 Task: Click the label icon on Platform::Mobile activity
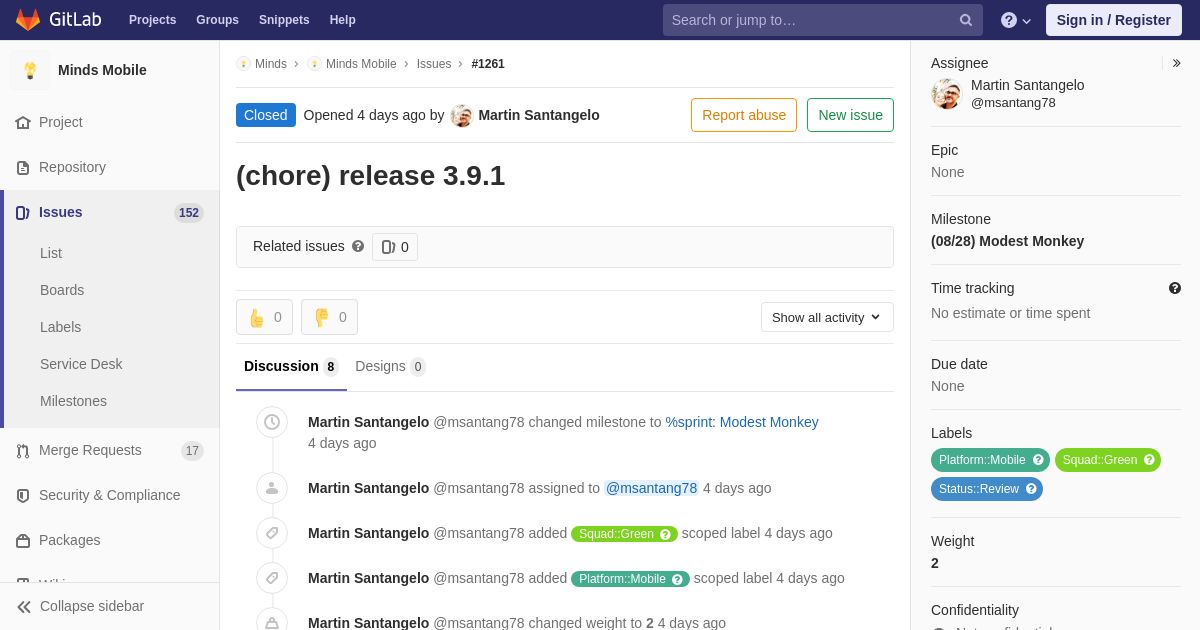(x=272, y=578)
